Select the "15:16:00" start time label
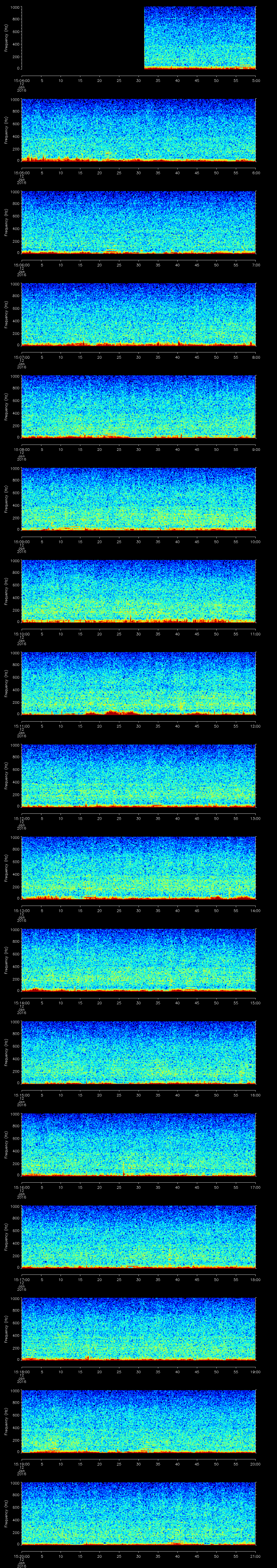Screen dimensions: 277x1568 tap(21, 1187)
